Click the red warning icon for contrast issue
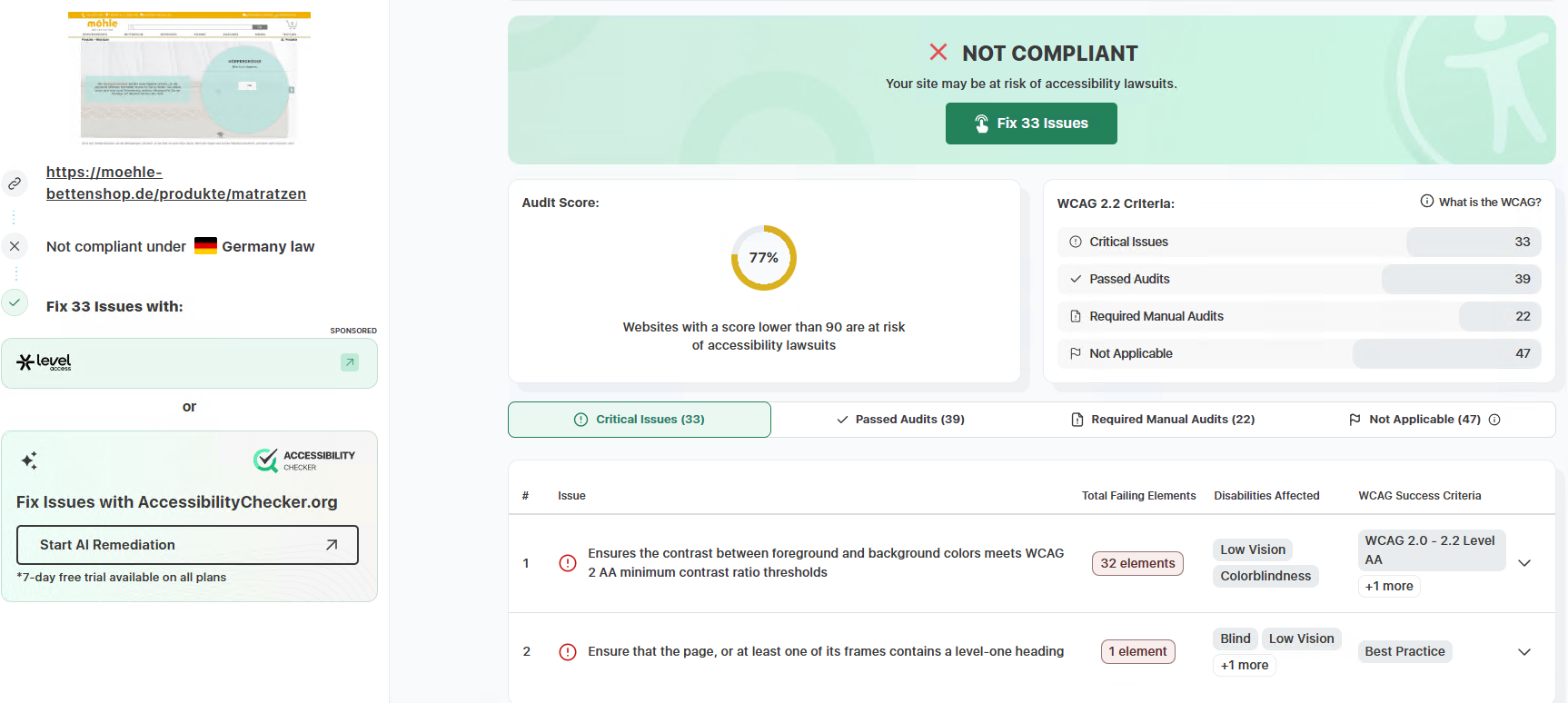Viewport: 1568px width, 703px height. point(568,563)
